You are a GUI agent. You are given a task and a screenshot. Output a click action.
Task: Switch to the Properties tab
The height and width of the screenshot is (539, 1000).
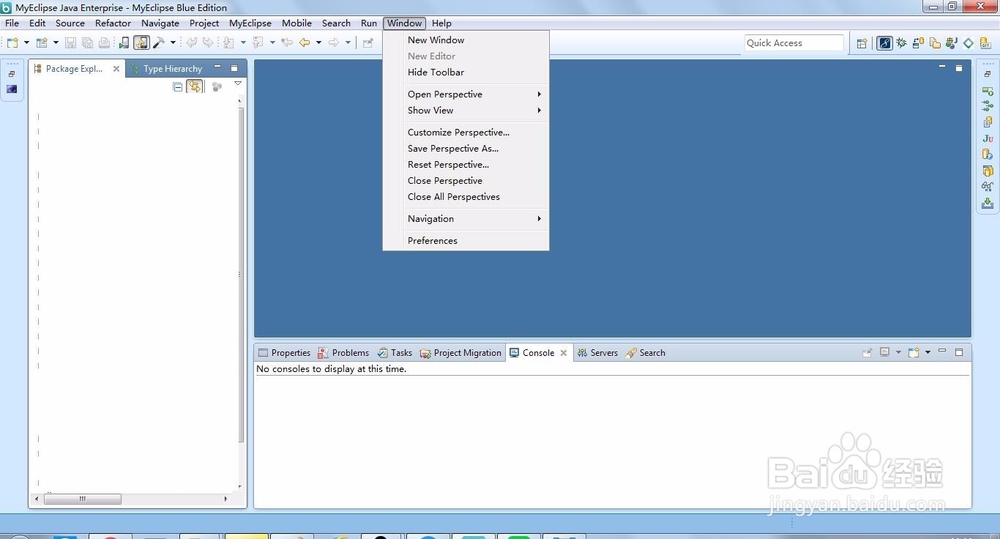coord(284,353)
